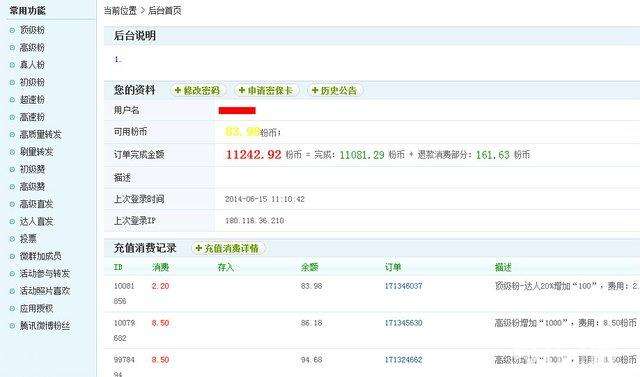Click the red 11242.92 order total
Image resolution: width=640 pixels, height=377 pixels.
pyautogui.click(x=253, y=155)
